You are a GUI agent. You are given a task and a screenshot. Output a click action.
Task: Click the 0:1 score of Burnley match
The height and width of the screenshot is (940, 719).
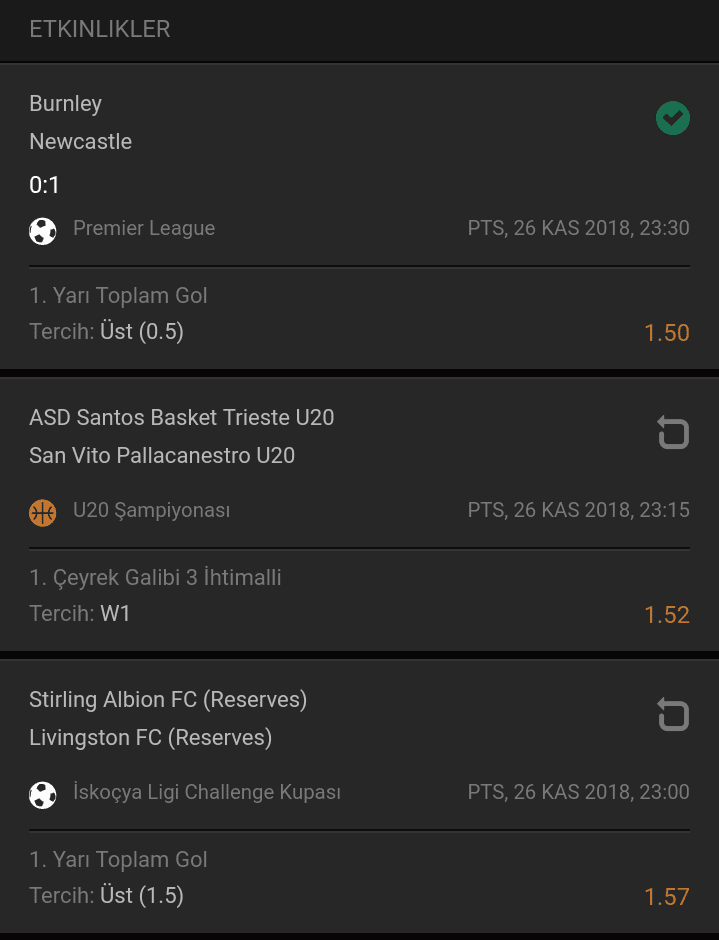[44, 185]
